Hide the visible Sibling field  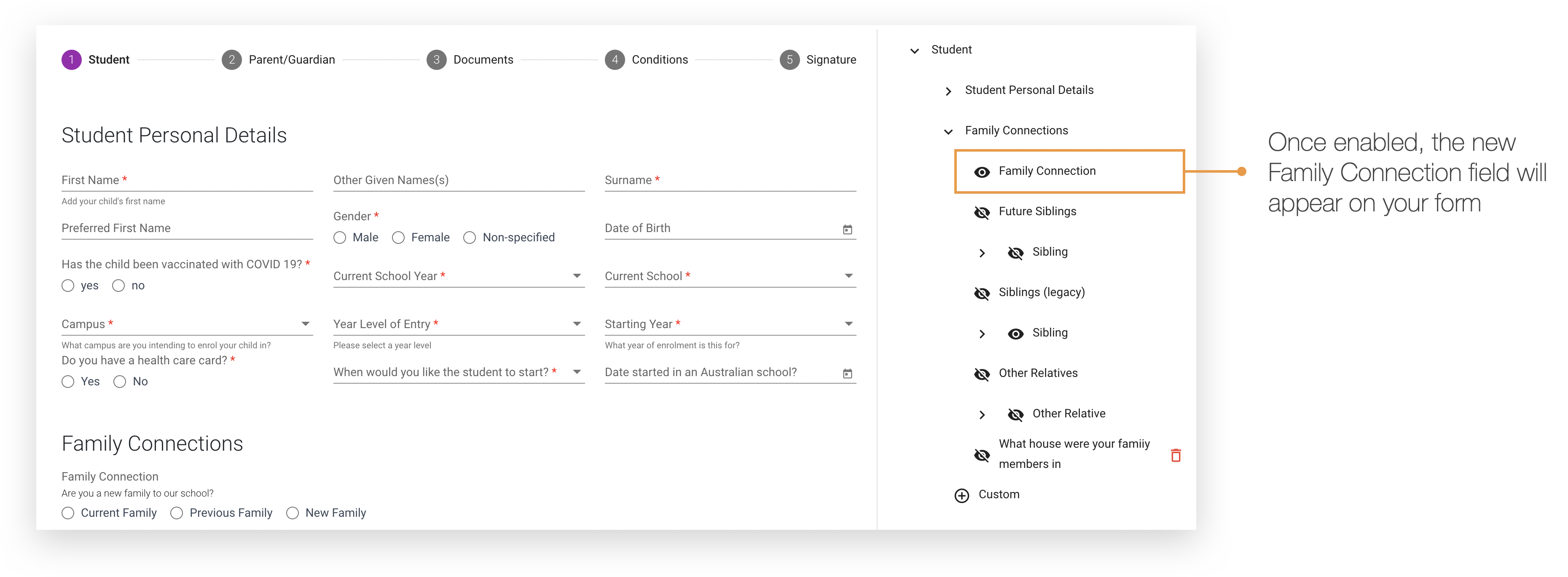[x=1015, y=334]
